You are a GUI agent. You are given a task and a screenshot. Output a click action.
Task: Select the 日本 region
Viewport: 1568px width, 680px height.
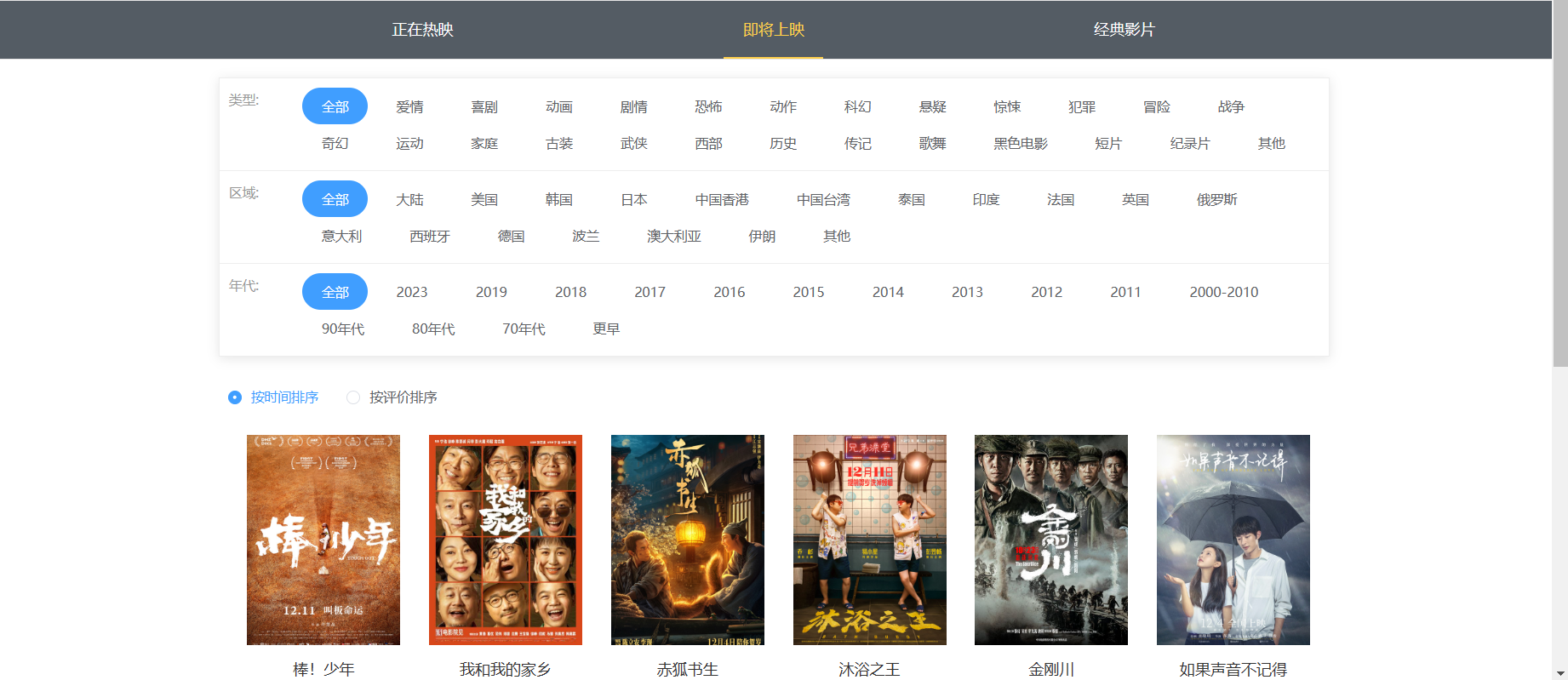pyautogui.click(x=633, y=199)
